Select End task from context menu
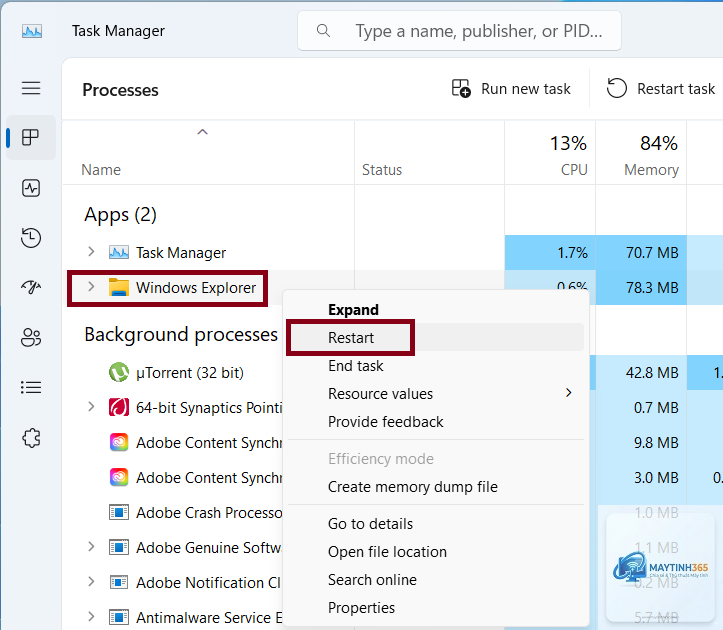The height and width of the screenshot is (630, 723). coord(436,366)
